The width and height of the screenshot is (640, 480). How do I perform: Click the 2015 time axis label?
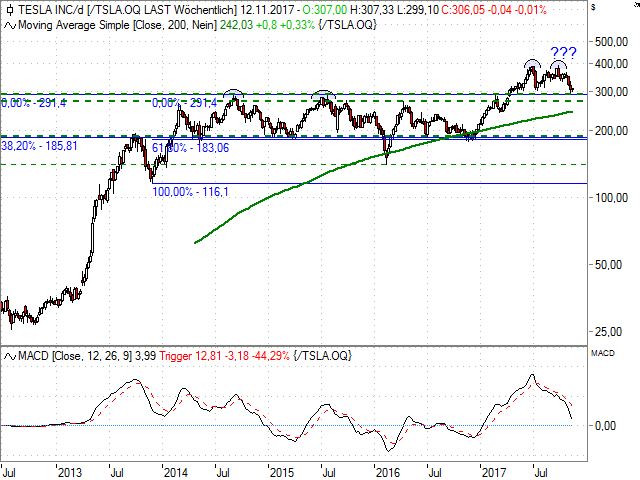click(282, 473)
